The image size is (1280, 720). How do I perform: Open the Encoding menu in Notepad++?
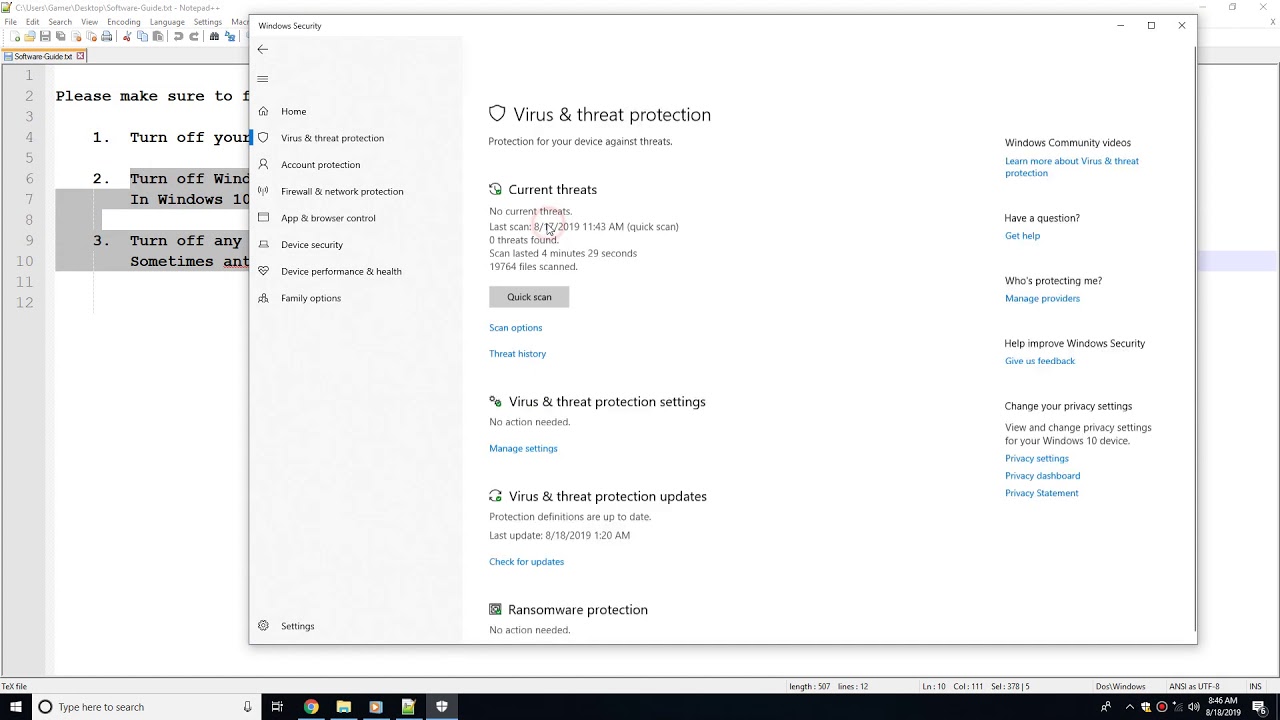[x=124, y=21]
